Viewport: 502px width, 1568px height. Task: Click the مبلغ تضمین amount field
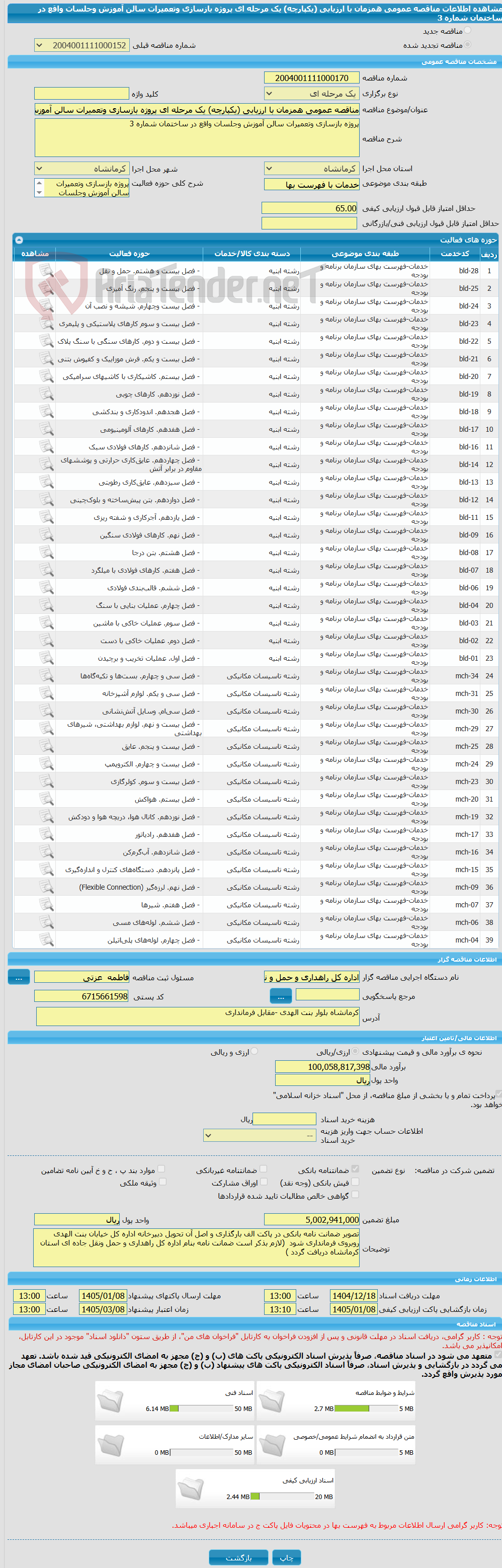311,1220
